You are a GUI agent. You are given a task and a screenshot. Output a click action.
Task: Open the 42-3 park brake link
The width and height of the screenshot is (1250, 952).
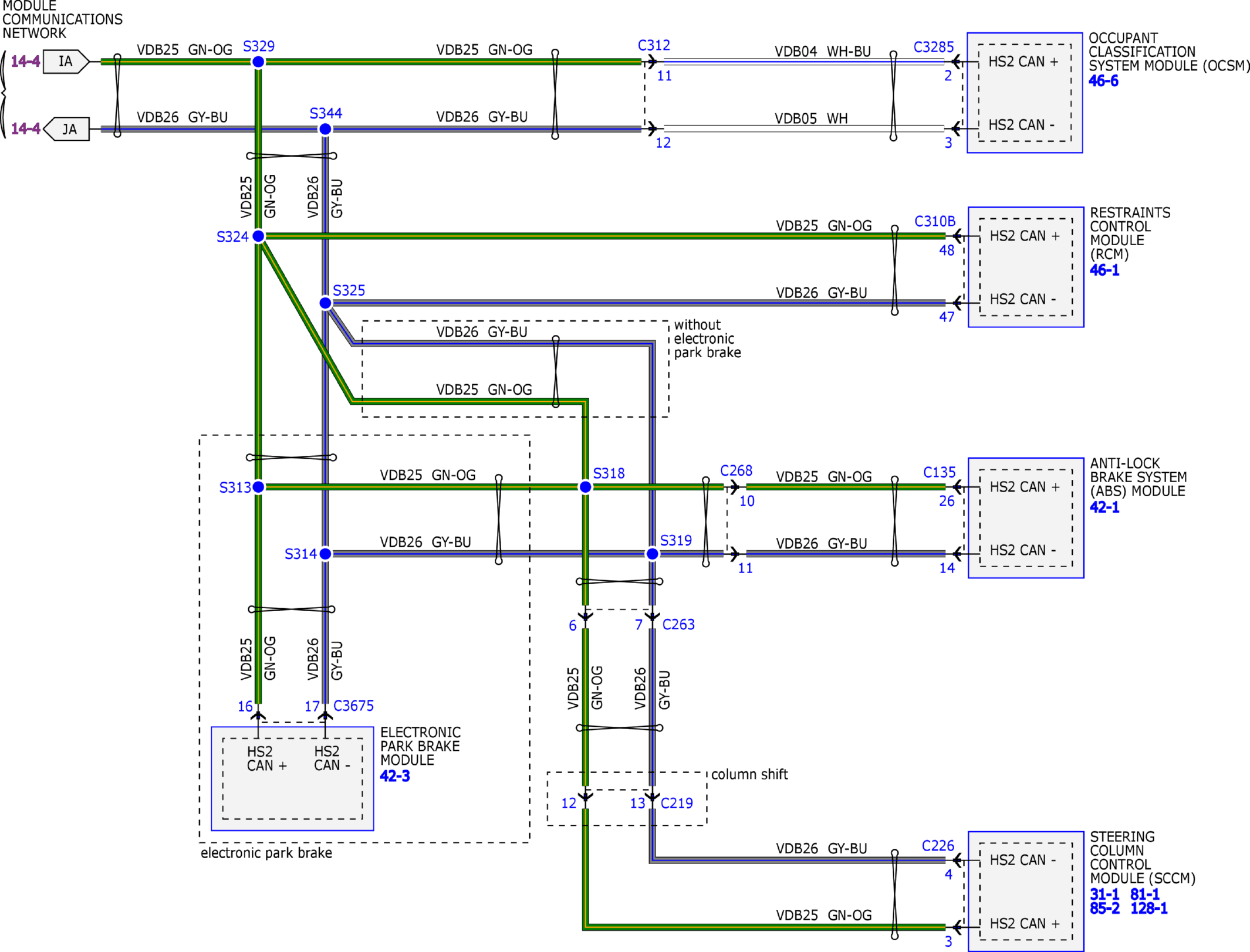point(394,776)
